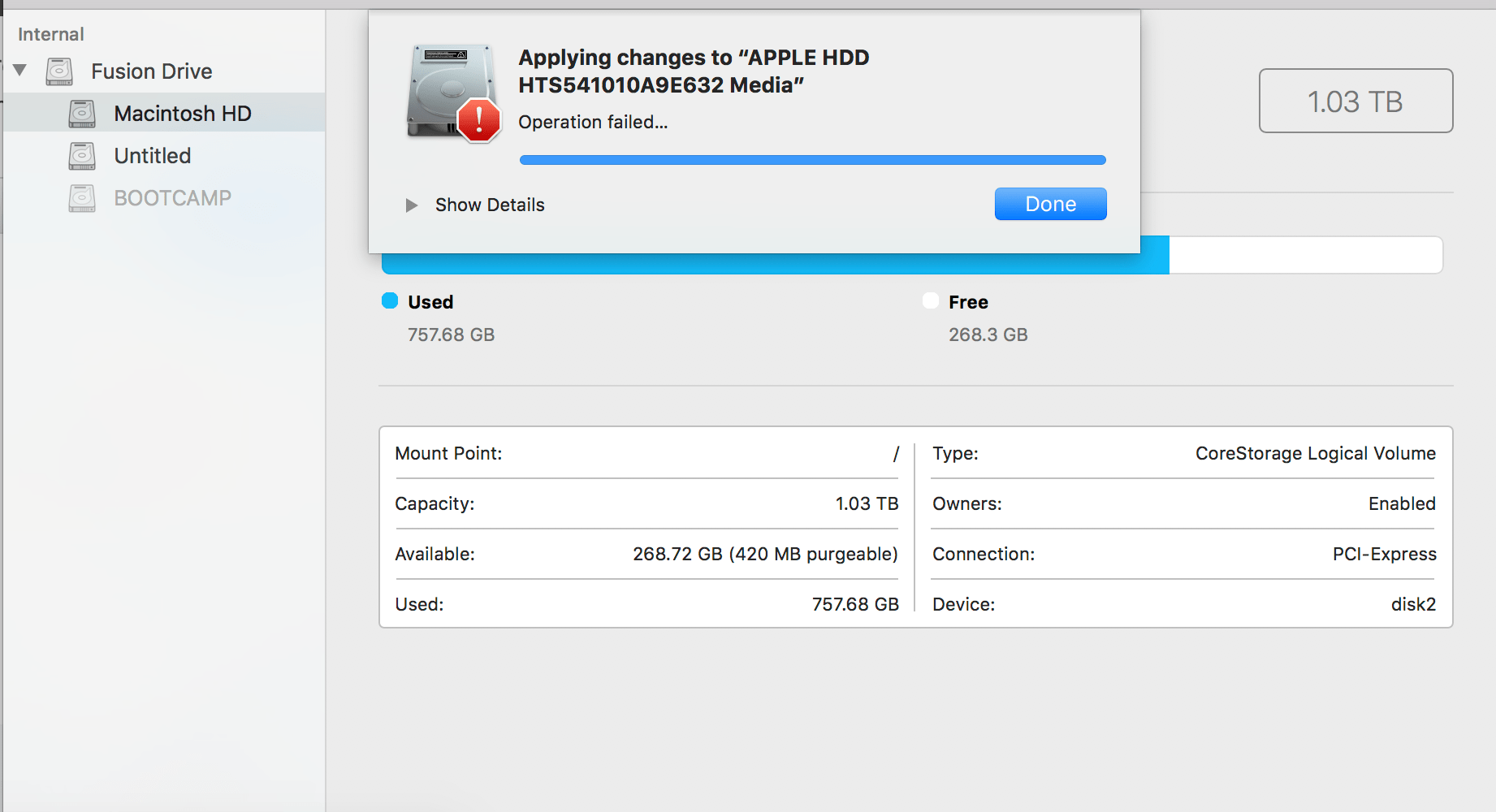Select Macintosh HD in the sidebar
The width and height of the screenshot is (1496, 812).
[183, 113]
